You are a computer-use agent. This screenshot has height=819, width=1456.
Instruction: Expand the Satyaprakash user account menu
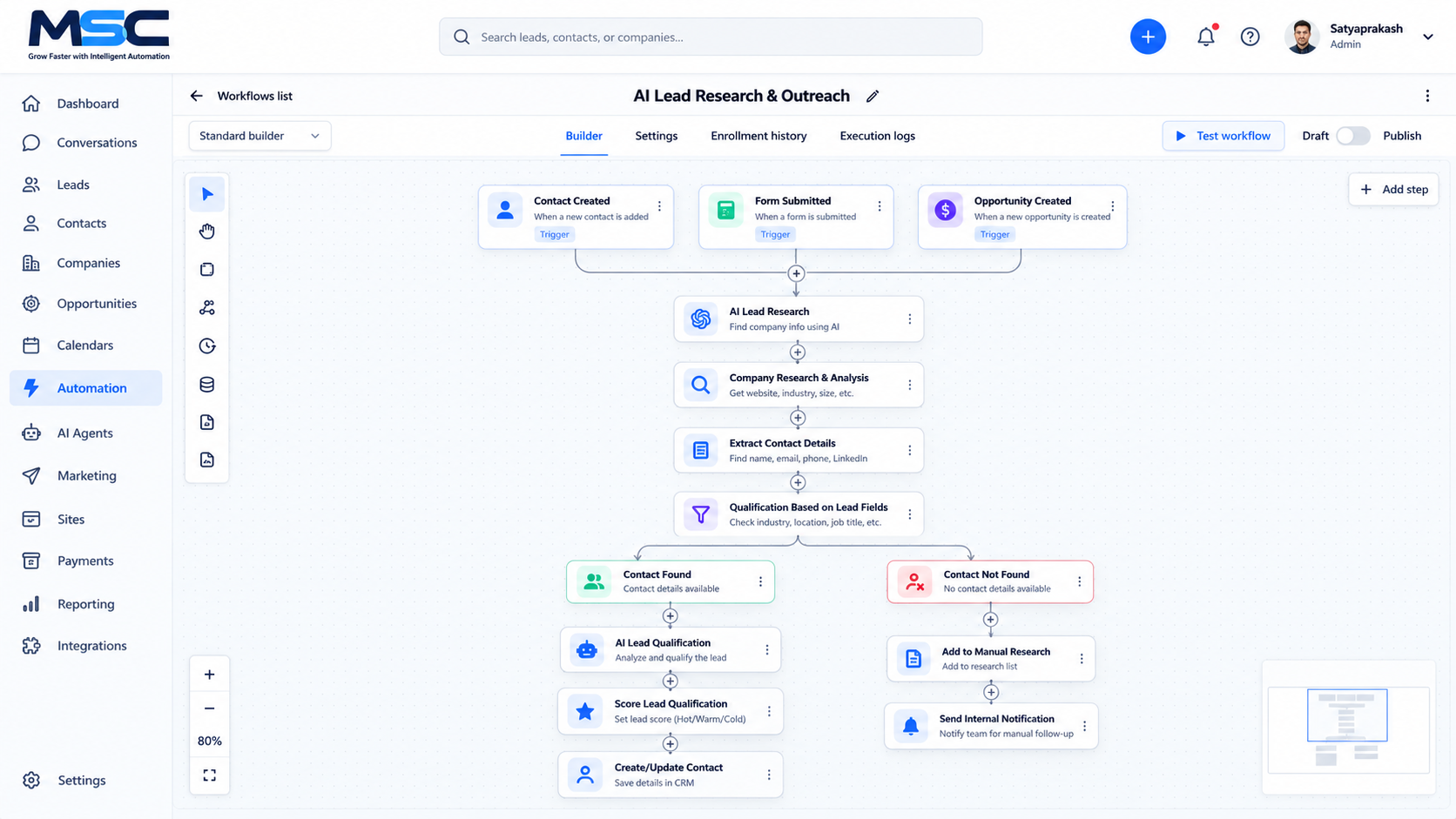pos(1428,37)
